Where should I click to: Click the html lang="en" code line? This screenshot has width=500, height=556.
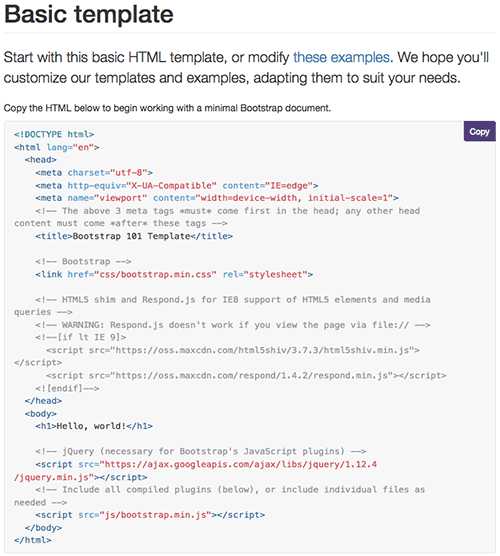click(57, 147)
